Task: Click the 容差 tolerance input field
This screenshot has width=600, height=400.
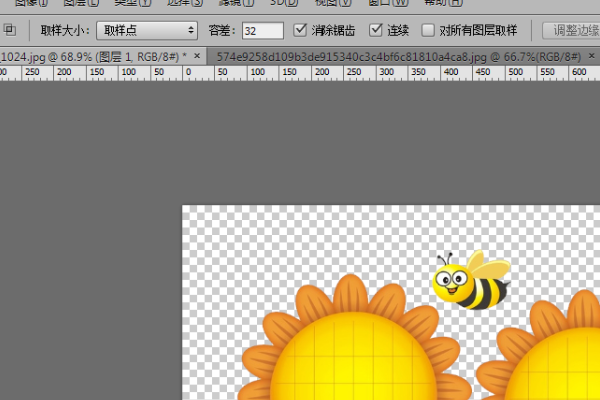Action: coord(263,31)
